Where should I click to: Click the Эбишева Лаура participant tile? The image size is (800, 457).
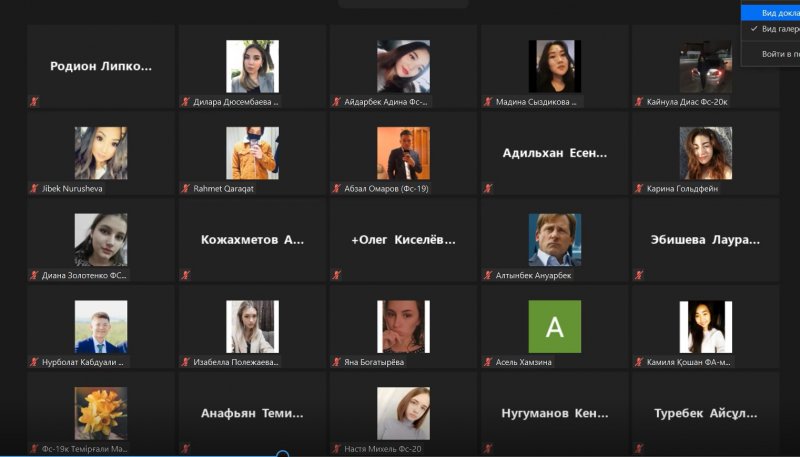[x=706, y=240]
